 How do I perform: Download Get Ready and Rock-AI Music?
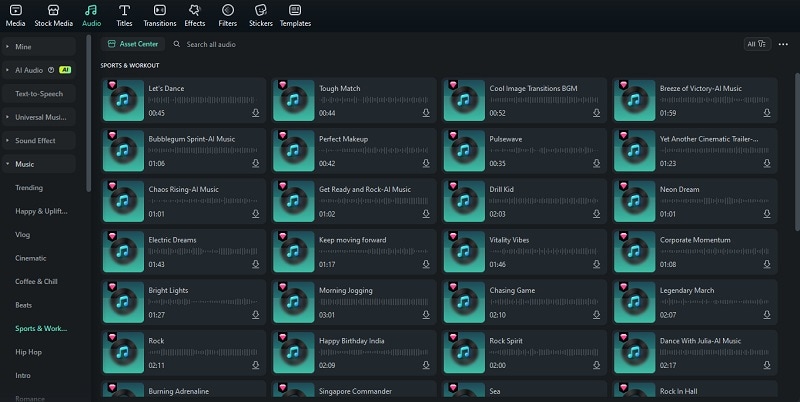[x=426, y=214]
